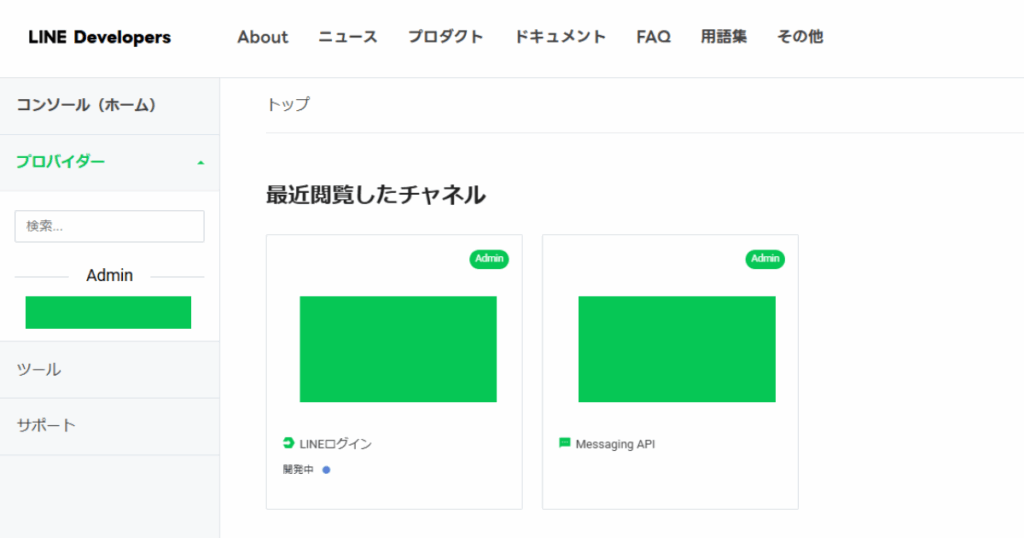
Task: Click the トップ breadcrumb
Action: pyautogui.click(x=288, y=104)
